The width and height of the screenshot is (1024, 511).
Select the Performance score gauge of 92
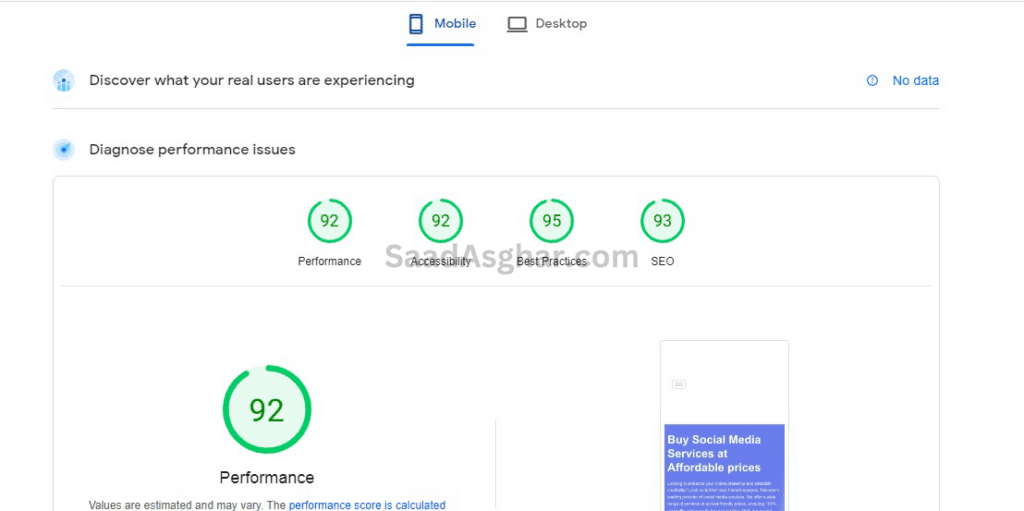(x=330, y=221)
